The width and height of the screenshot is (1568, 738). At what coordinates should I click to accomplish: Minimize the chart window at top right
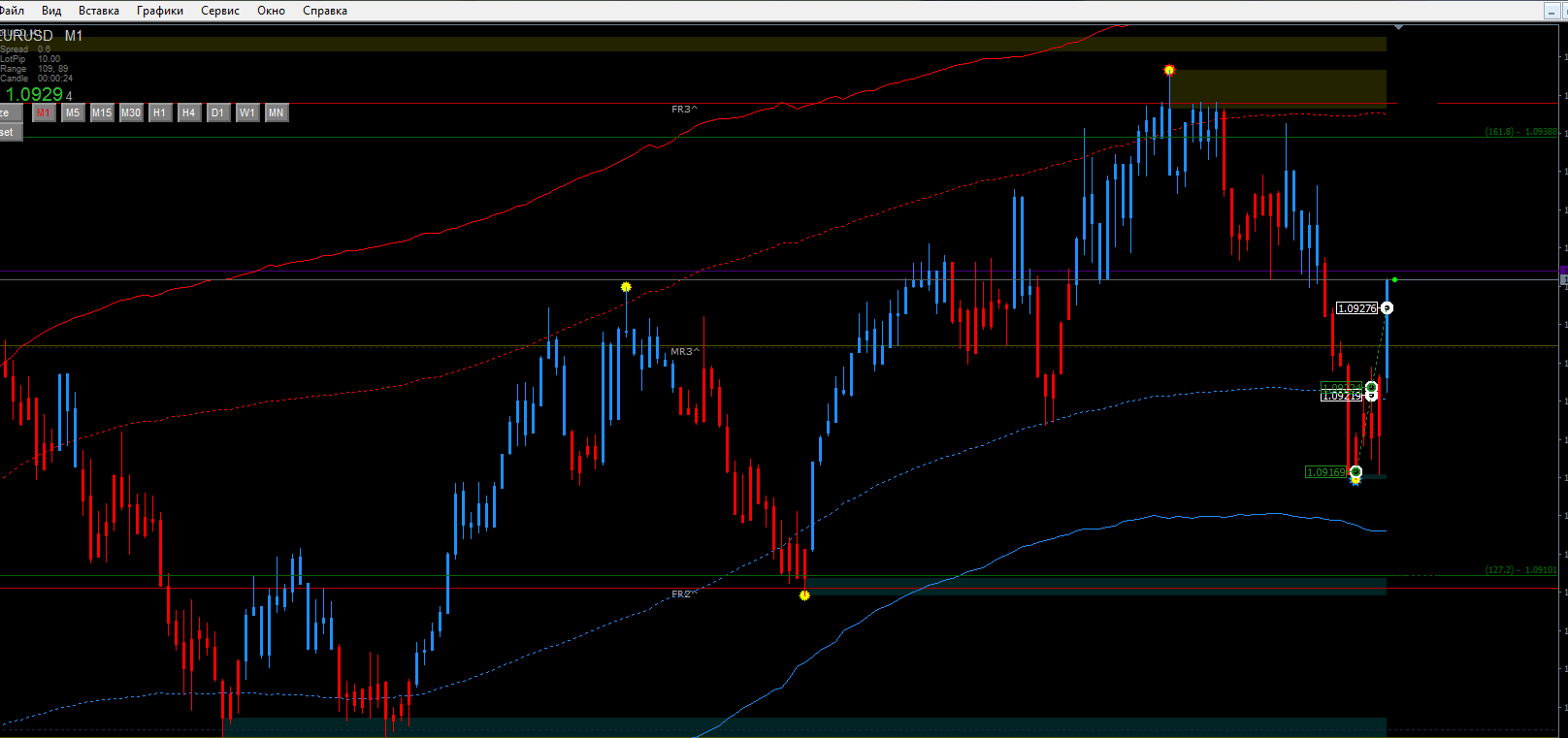click(x=1552, y=11)
